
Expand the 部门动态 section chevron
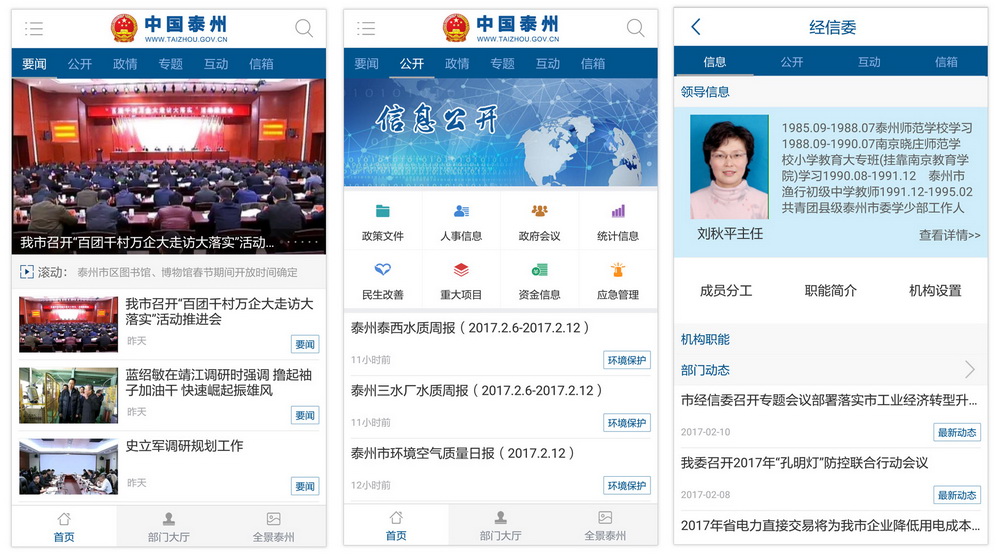pyautogui.click(x=969, y=370)
